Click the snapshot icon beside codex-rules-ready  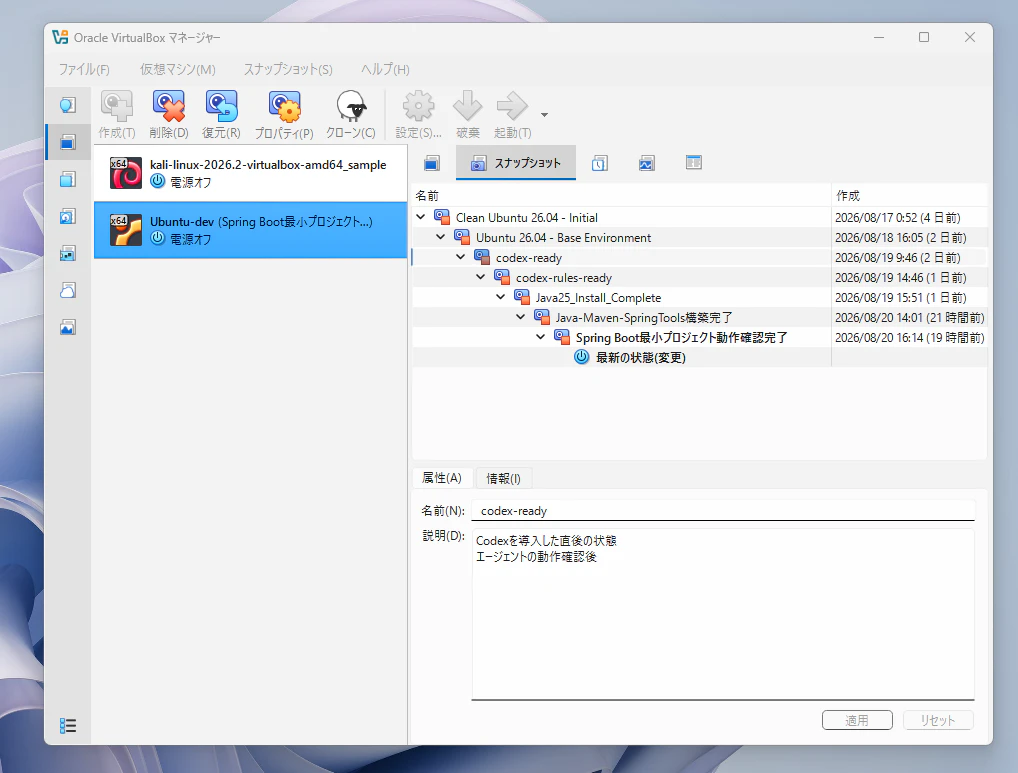(x=502, y=277)
